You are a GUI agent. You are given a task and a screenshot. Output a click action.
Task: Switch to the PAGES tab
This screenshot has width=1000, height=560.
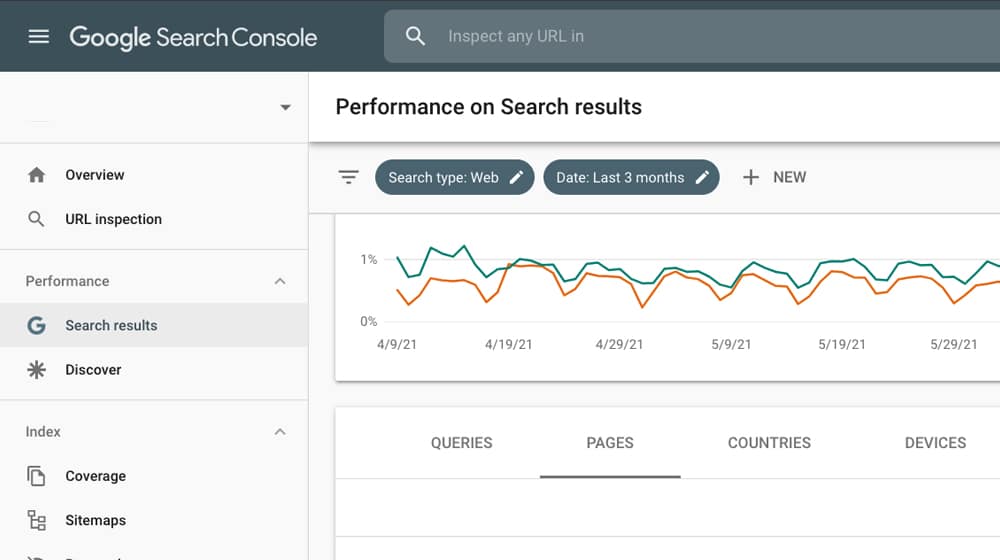[610, 443]
